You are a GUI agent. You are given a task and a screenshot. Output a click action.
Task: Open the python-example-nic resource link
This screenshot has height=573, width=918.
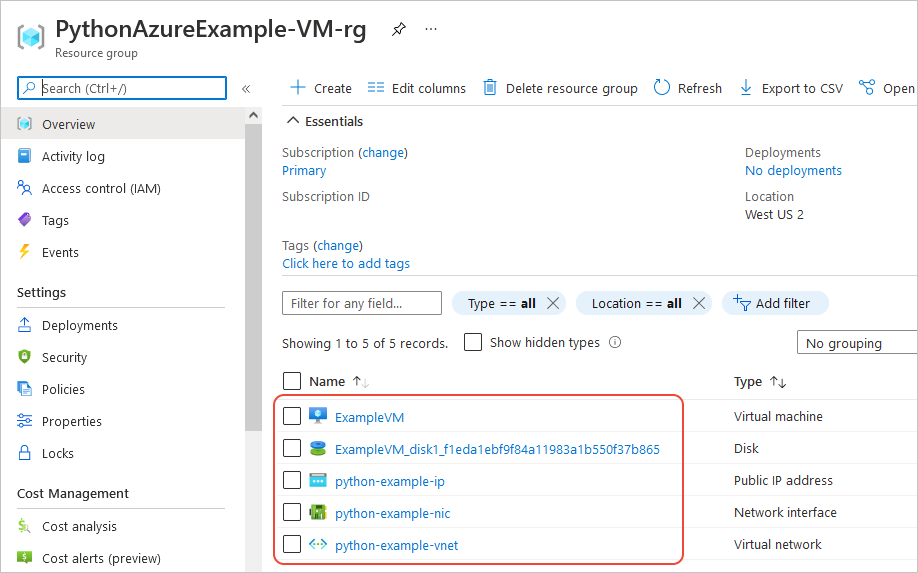(392, 513)
